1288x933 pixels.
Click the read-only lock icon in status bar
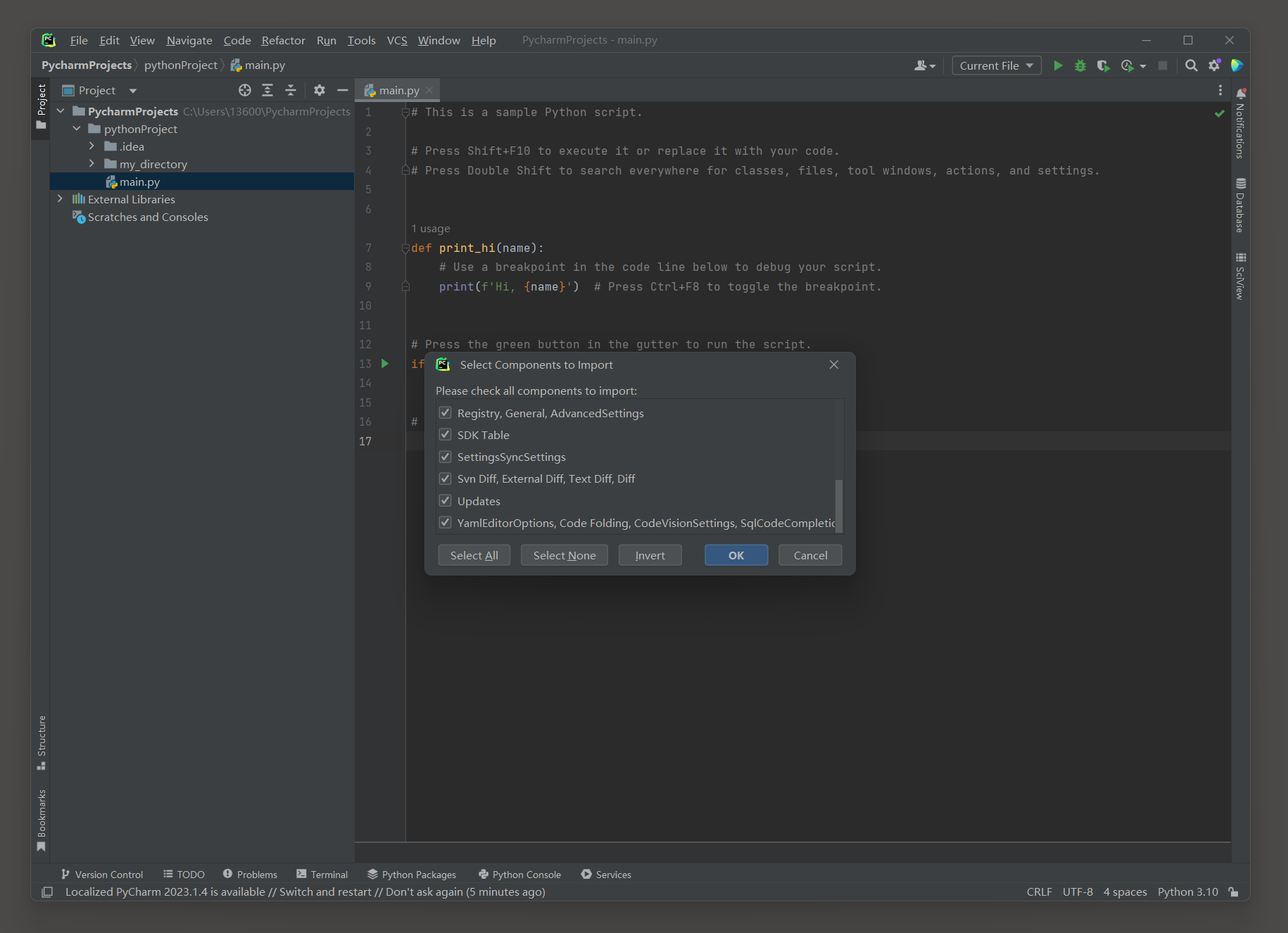tap(1233, 891)
